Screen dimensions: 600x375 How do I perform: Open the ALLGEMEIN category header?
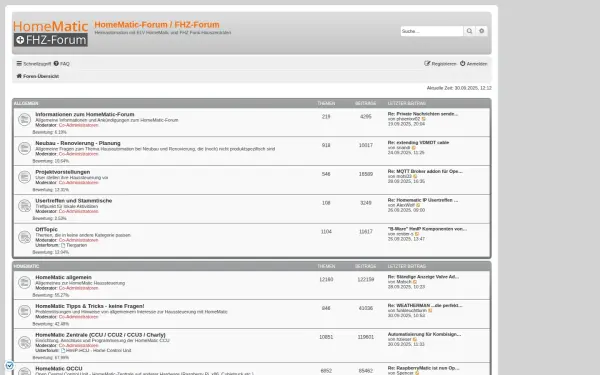pyautogui.click(x=26, y=103)
